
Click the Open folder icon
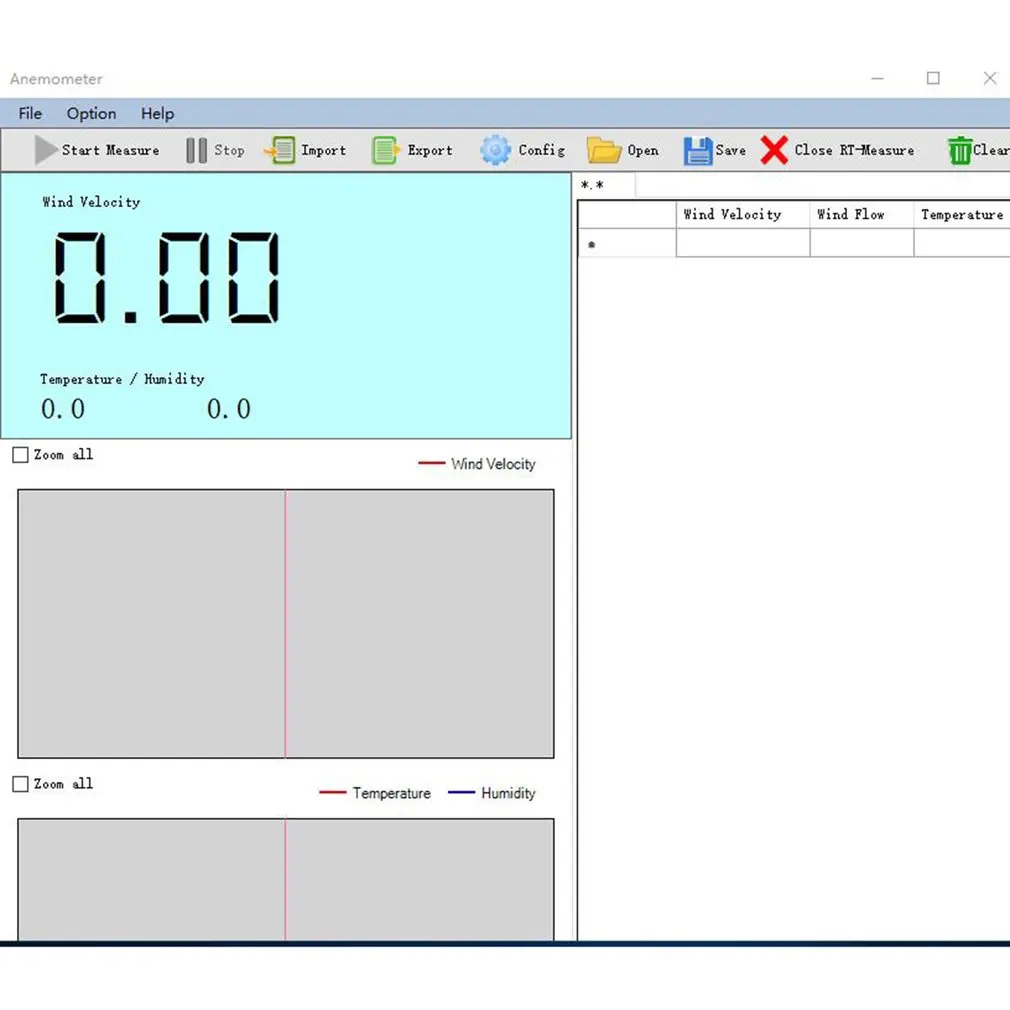[604, 150]
